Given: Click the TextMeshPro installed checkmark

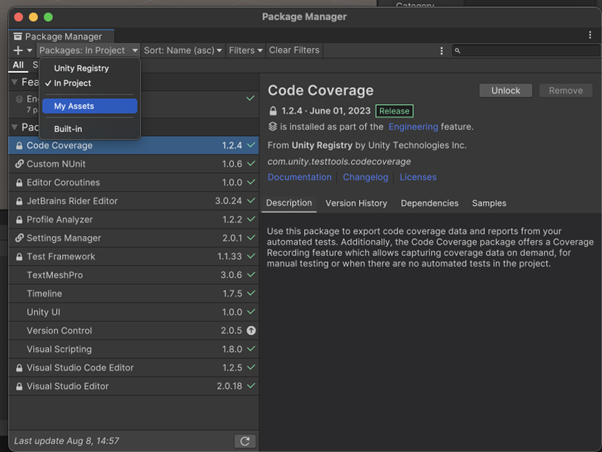Looking at the screenshot, I should click(x=251, y=275).
